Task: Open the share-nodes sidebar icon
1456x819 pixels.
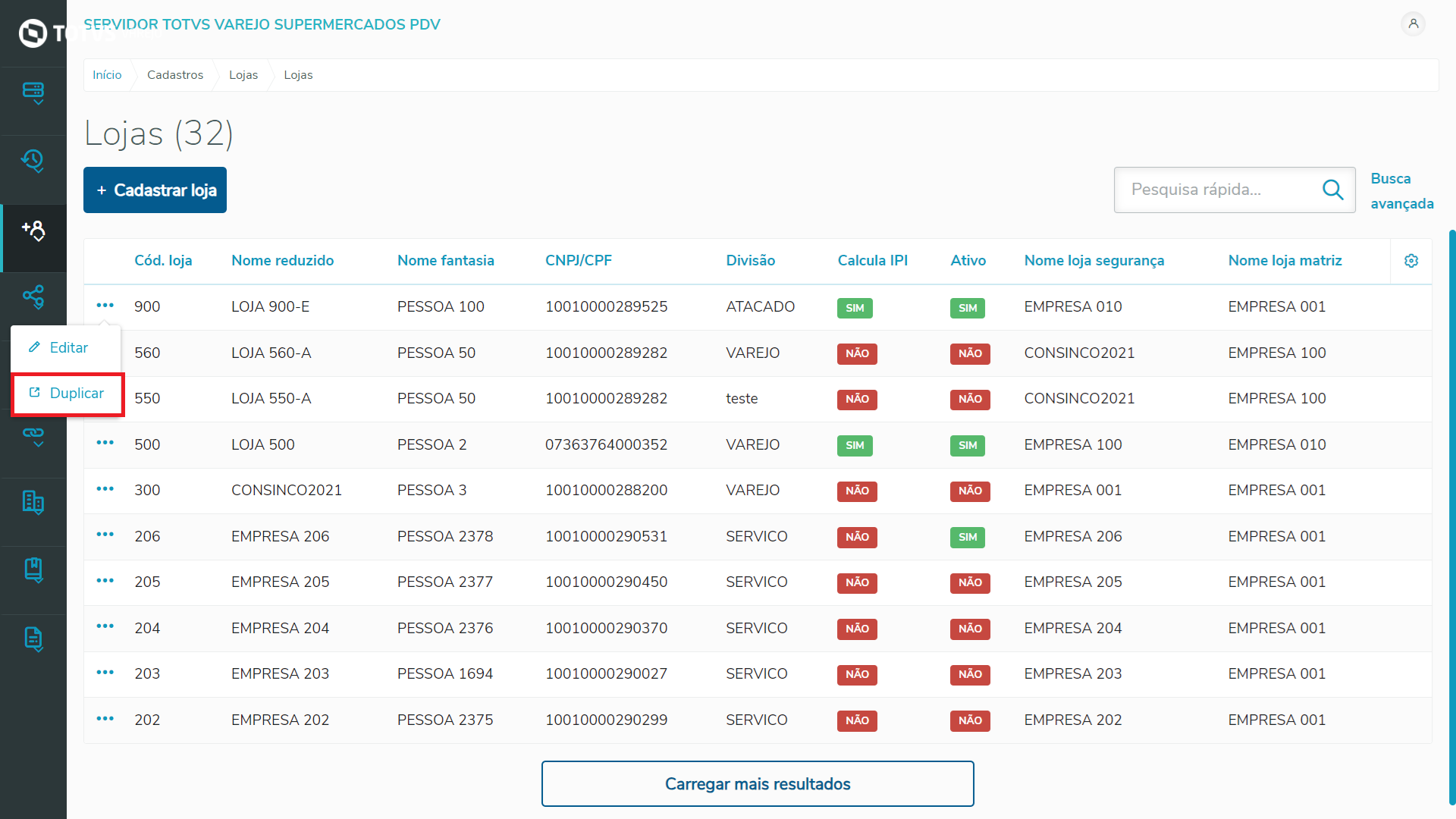Action: [33, 297]
